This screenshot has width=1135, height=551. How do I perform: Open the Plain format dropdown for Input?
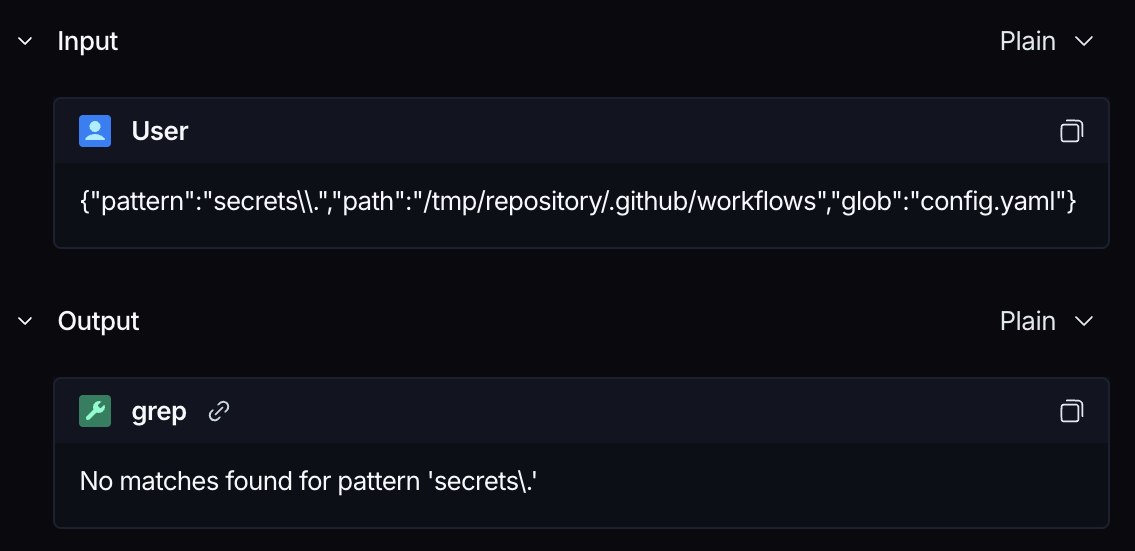click(x=1046, y=41)
